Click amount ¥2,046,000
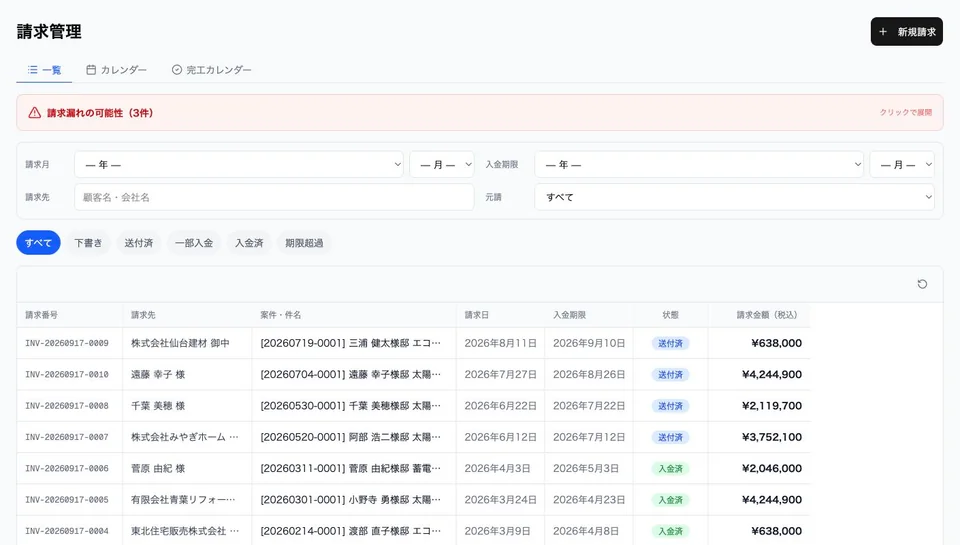960x545 pixels. [x=771, y=468]
